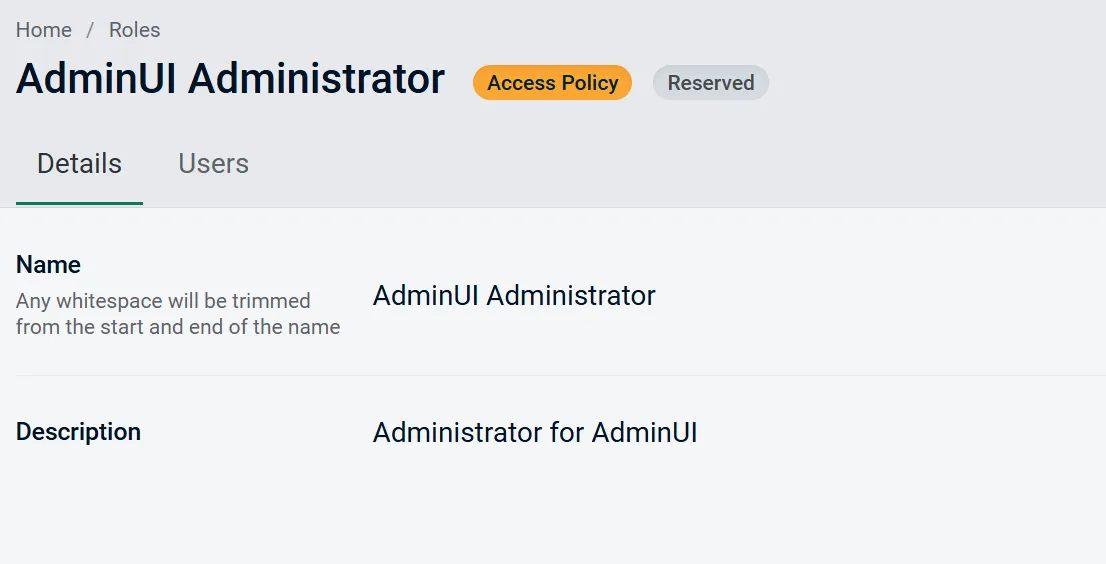Click the breadcrumb slash separator

90,30
